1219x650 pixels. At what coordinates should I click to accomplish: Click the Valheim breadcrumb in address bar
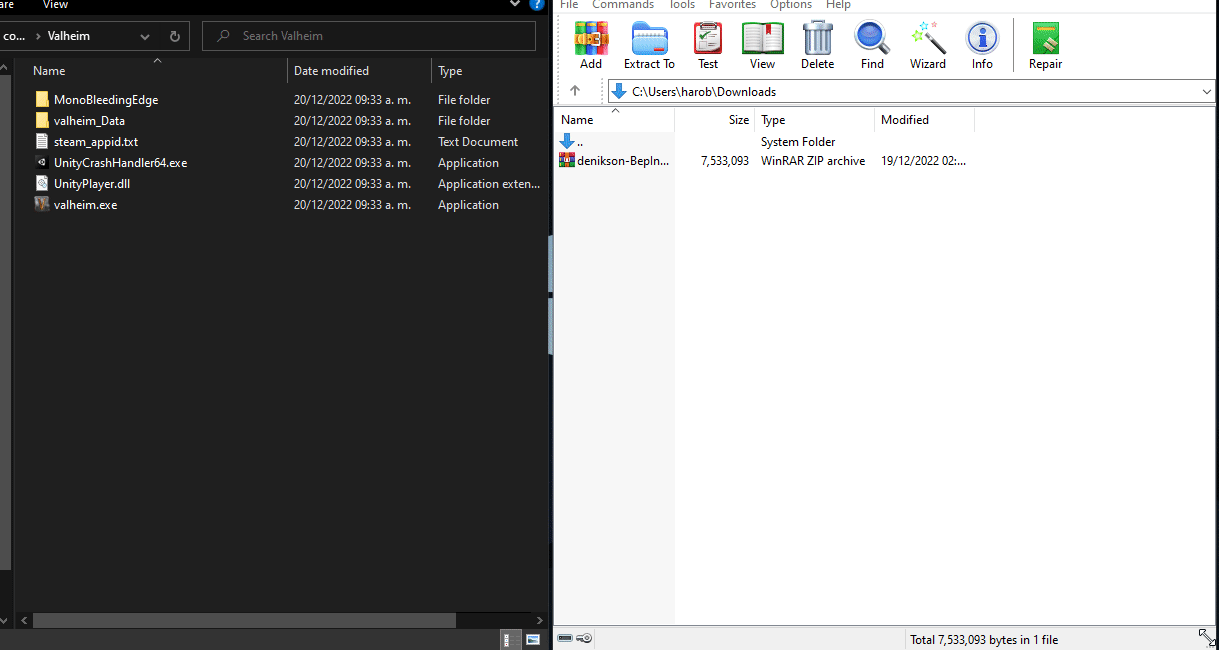[x=69, y=36]
